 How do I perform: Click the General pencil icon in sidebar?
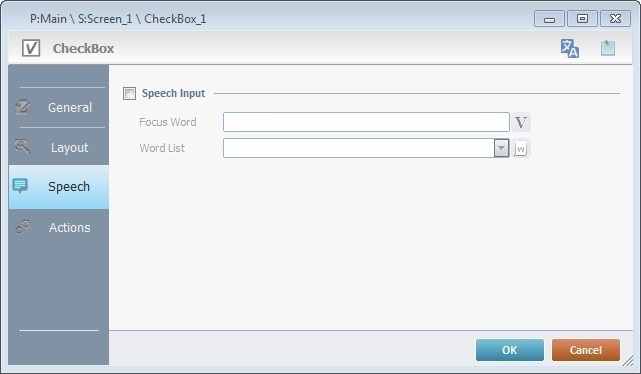[22, 107]
